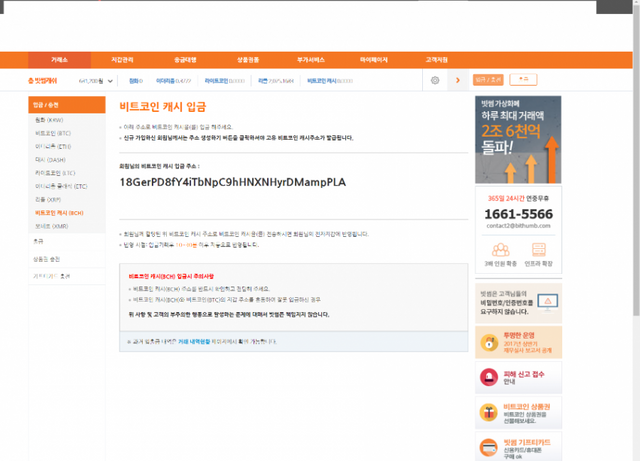The height and width of the screenshot is (461, 640).
Task: Click the 비트코인 캐시 ticker entry
Action: (x=330, y=81)
